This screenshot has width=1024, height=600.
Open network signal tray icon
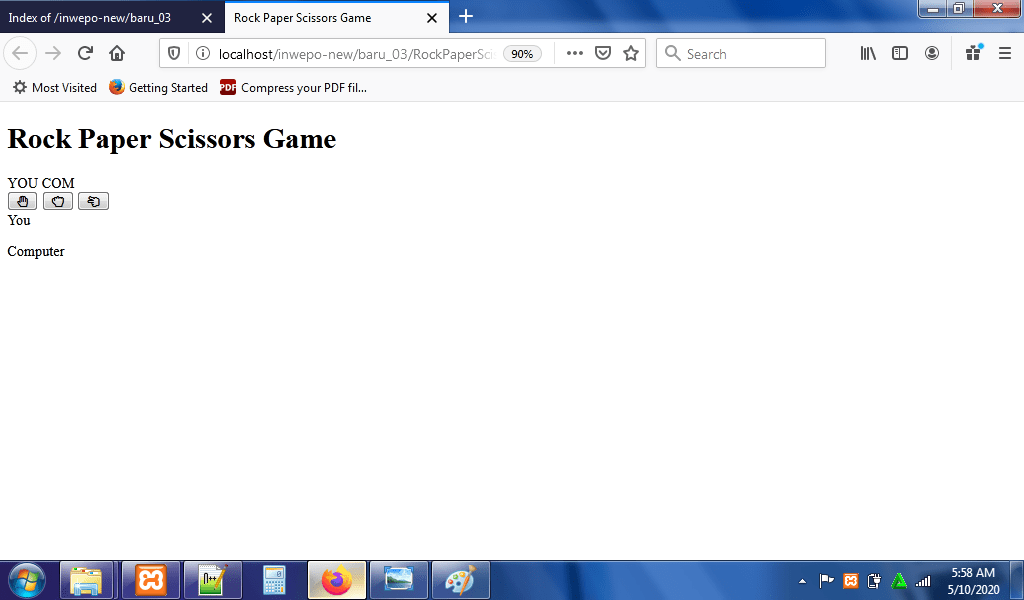click(x=923, y=580)
